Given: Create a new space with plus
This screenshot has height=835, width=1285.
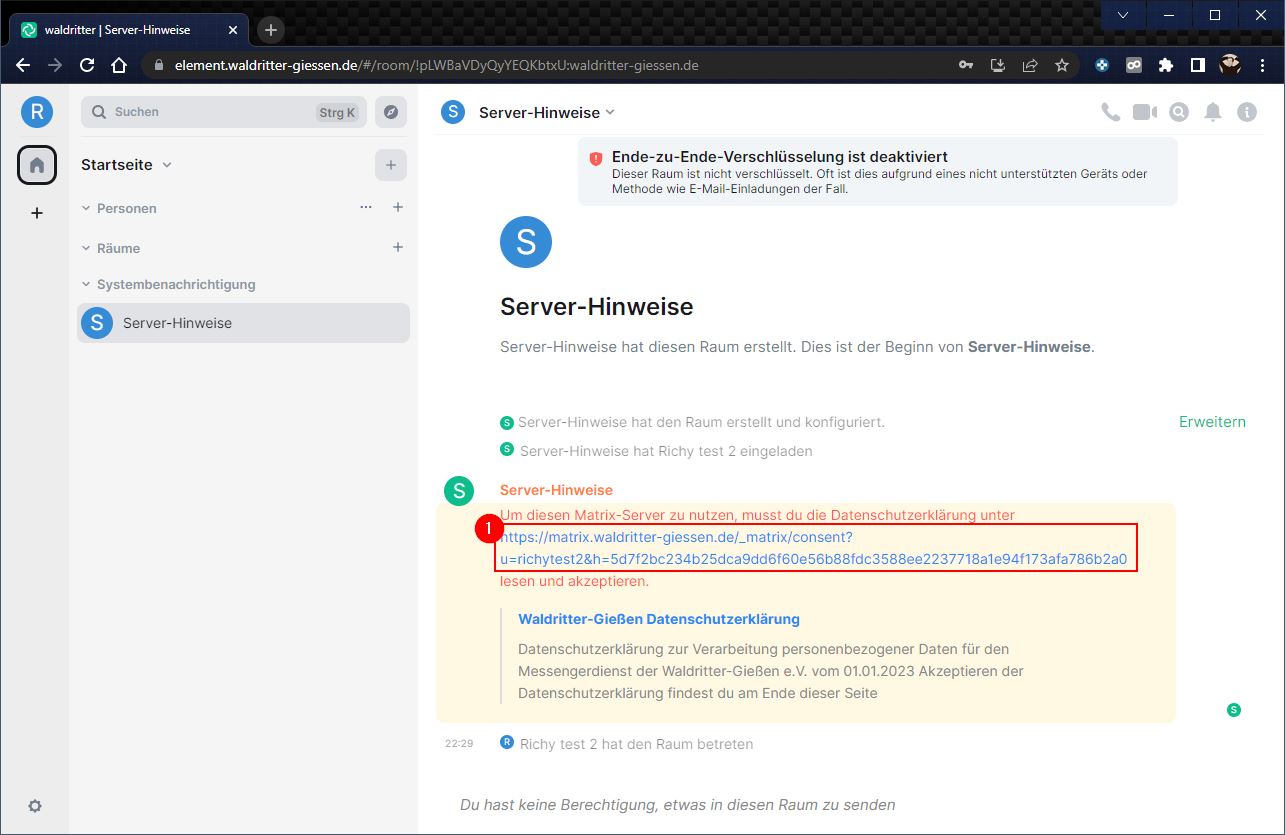Looking at the screenshot, I should (37, 213).
